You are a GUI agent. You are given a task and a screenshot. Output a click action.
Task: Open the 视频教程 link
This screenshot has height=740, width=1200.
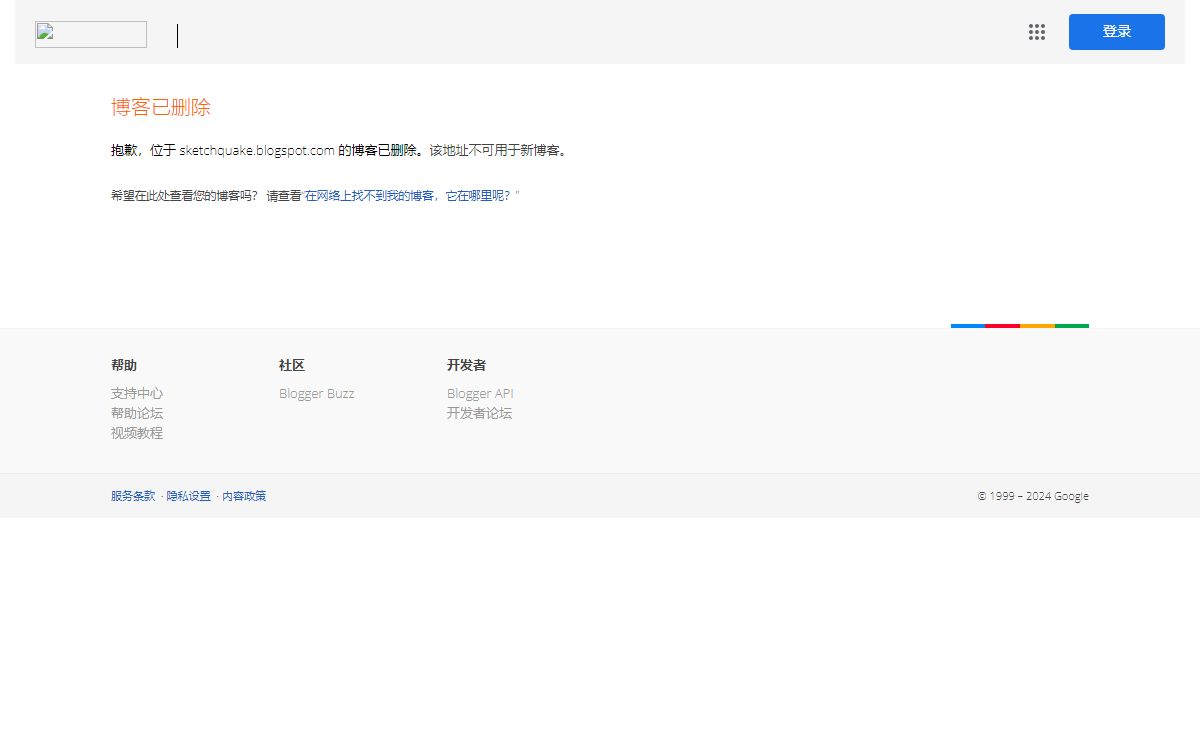coord(137,433)
